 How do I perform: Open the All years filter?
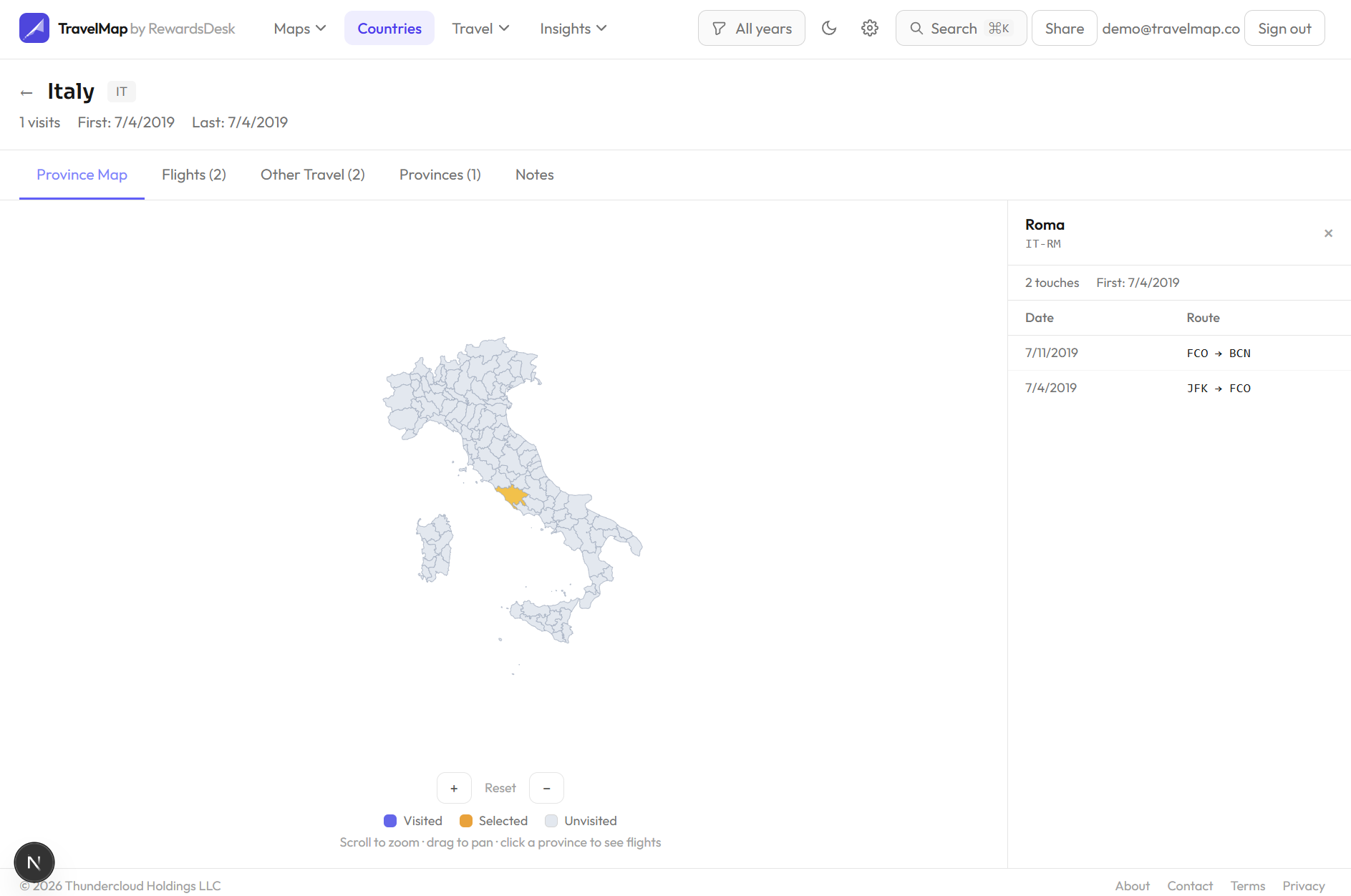point(751,29)
